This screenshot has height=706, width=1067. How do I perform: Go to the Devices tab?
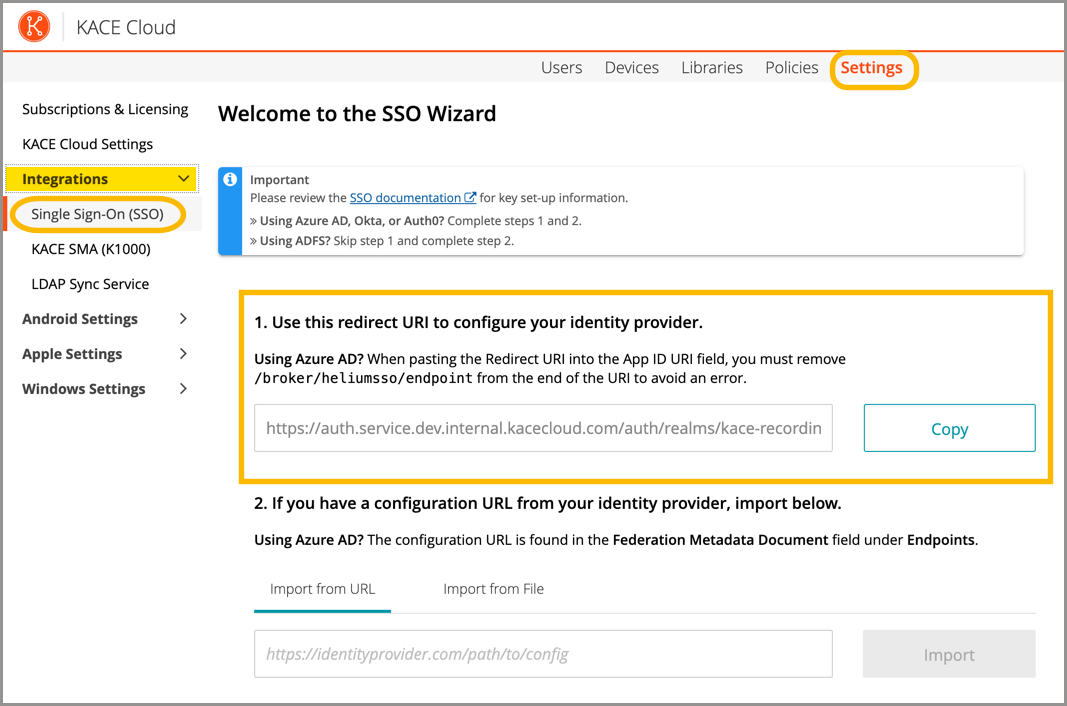tap(631, 68)
